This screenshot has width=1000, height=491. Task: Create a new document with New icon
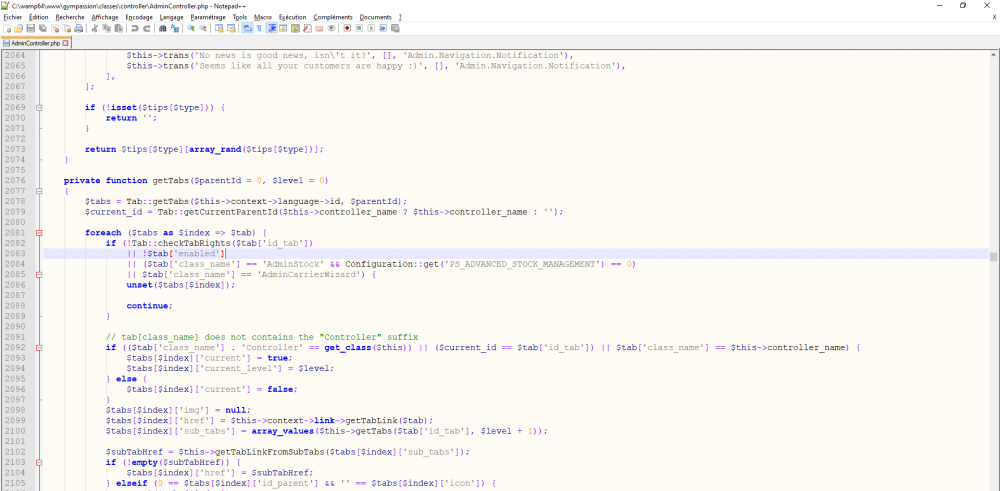tap(7, 28)
